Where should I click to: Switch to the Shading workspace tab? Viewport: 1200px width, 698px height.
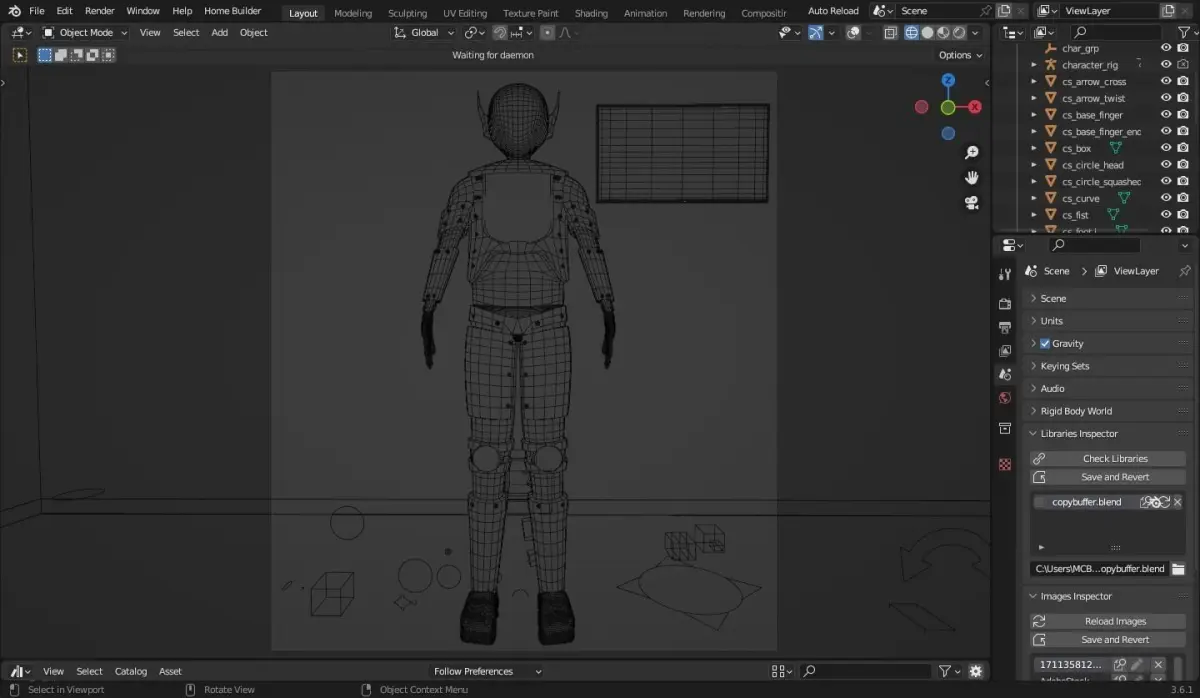pyautogui.click(x=591, y=13)
